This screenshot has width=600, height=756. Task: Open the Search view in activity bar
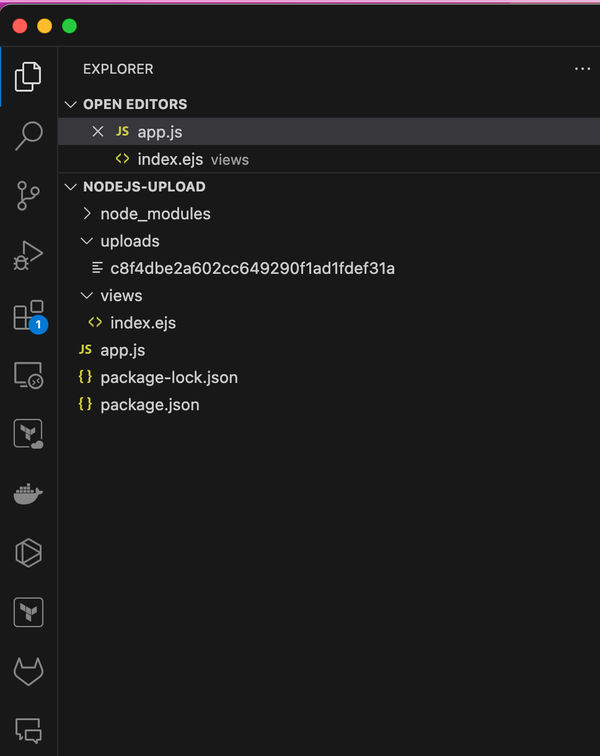click(x=28, y=135)
